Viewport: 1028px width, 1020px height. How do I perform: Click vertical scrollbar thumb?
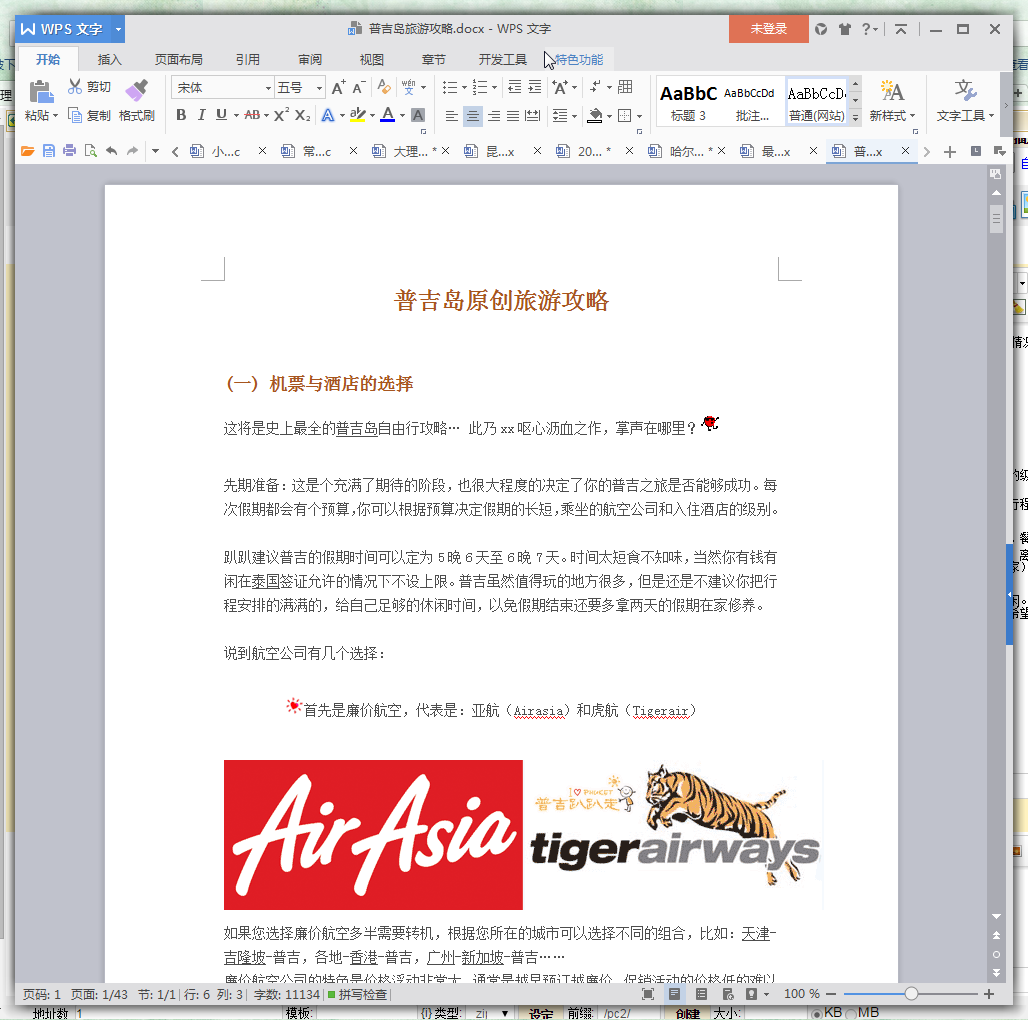click(996, 219)
